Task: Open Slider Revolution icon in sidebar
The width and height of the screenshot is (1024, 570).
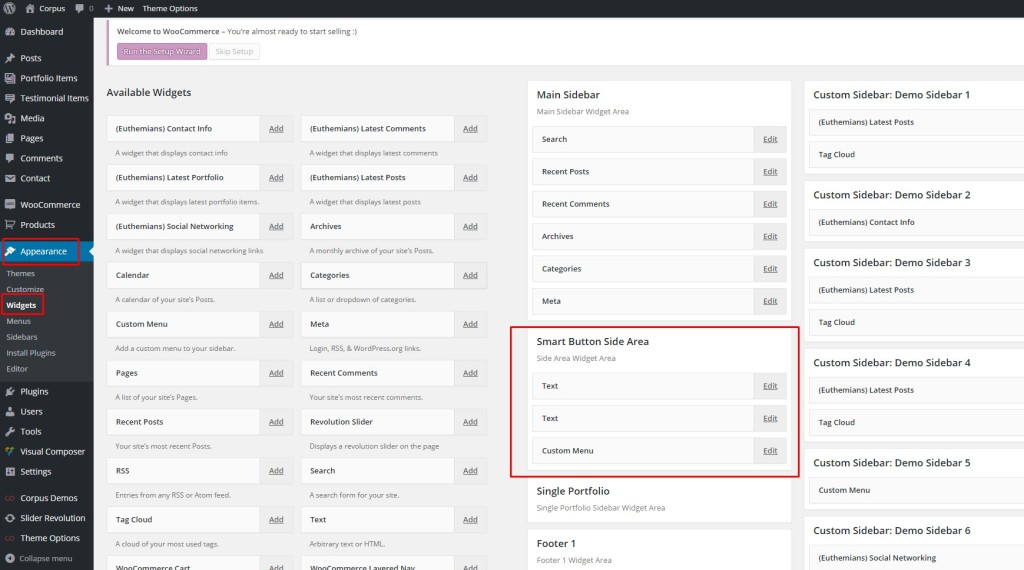Action: pyautogui.click(x=9, y=518)
